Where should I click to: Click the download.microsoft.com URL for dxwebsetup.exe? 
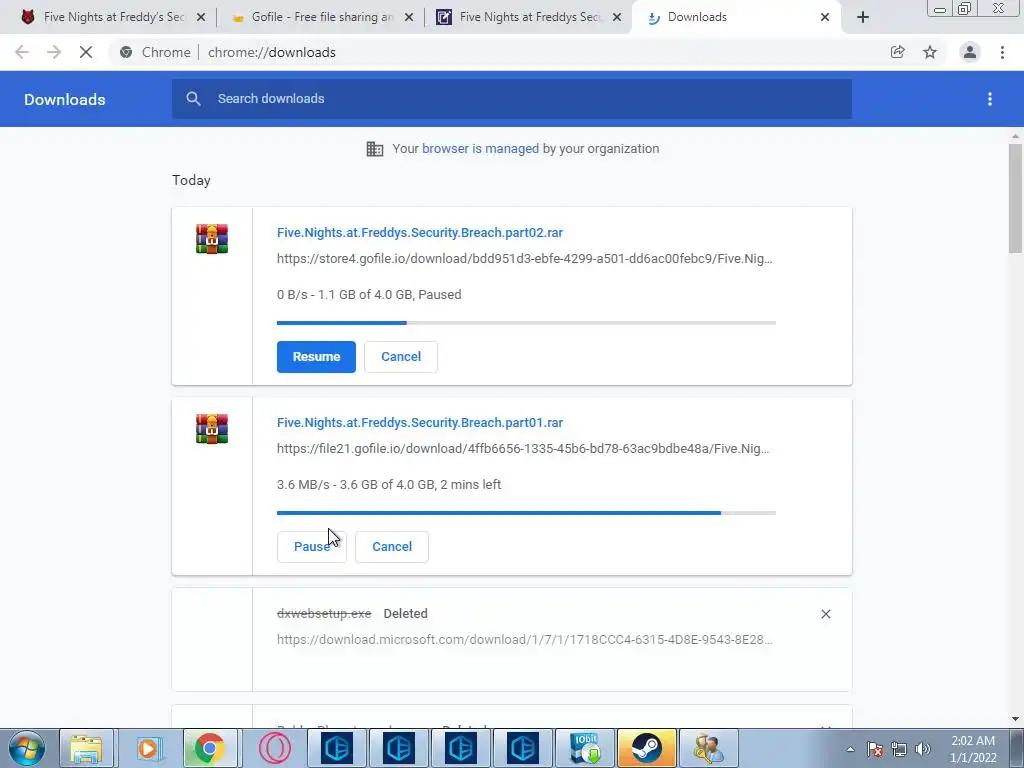tap(524, 639)
